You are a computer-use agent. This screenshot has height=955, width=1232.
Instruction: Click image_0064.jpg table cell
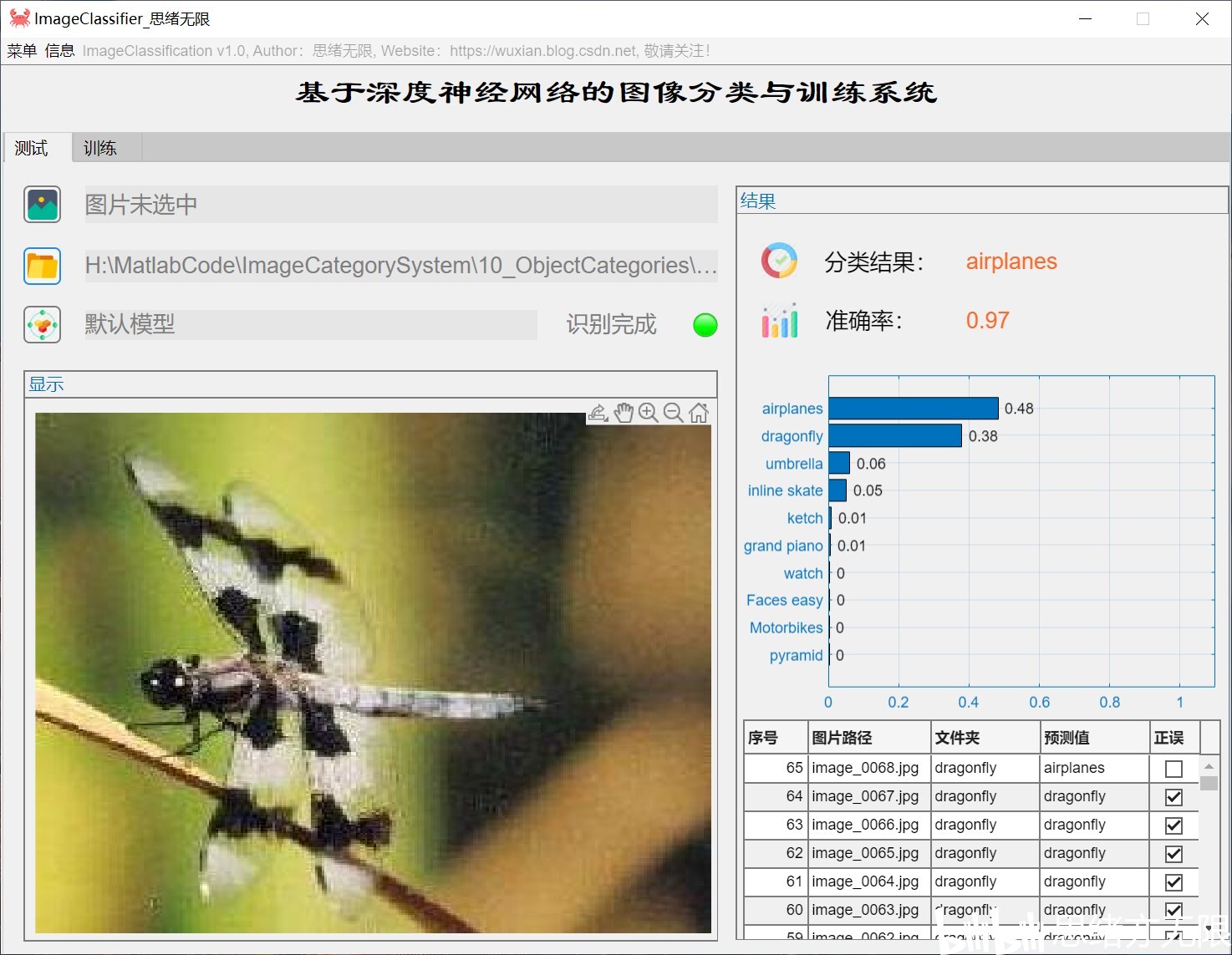tap(870, 881)
